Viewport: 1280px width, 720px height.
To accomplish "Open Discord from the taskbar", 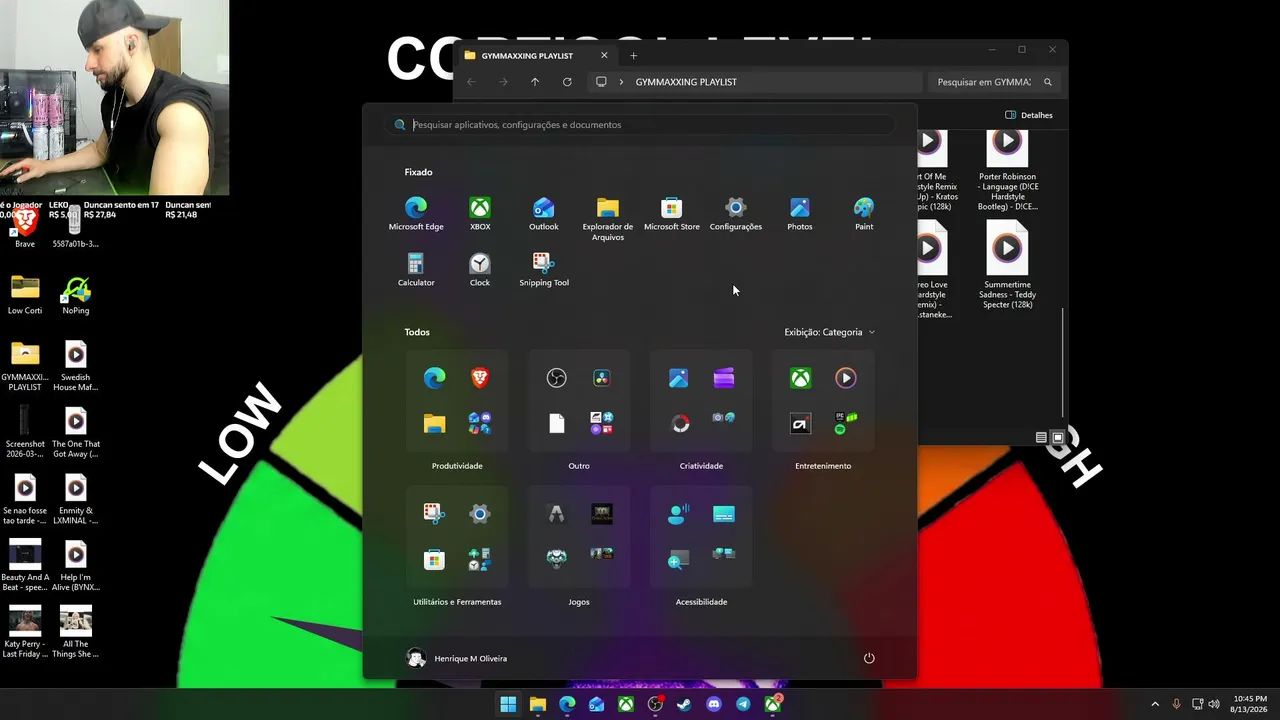I will (x=714, y=704).
